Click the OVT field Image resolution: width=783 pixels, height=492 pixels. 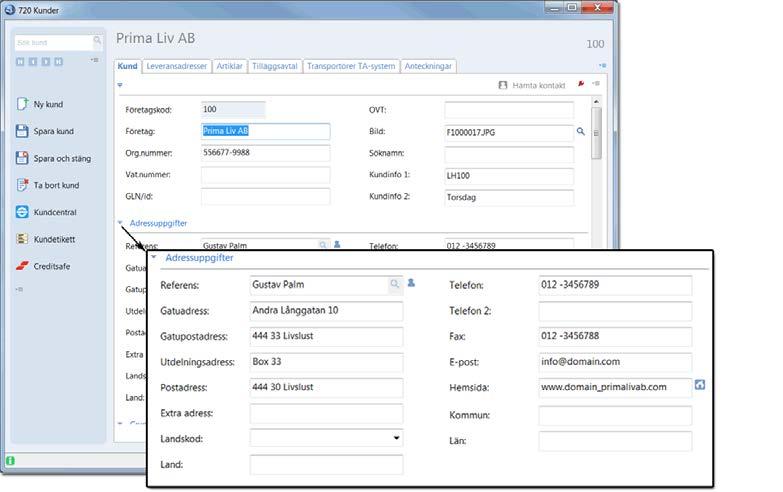509,110
